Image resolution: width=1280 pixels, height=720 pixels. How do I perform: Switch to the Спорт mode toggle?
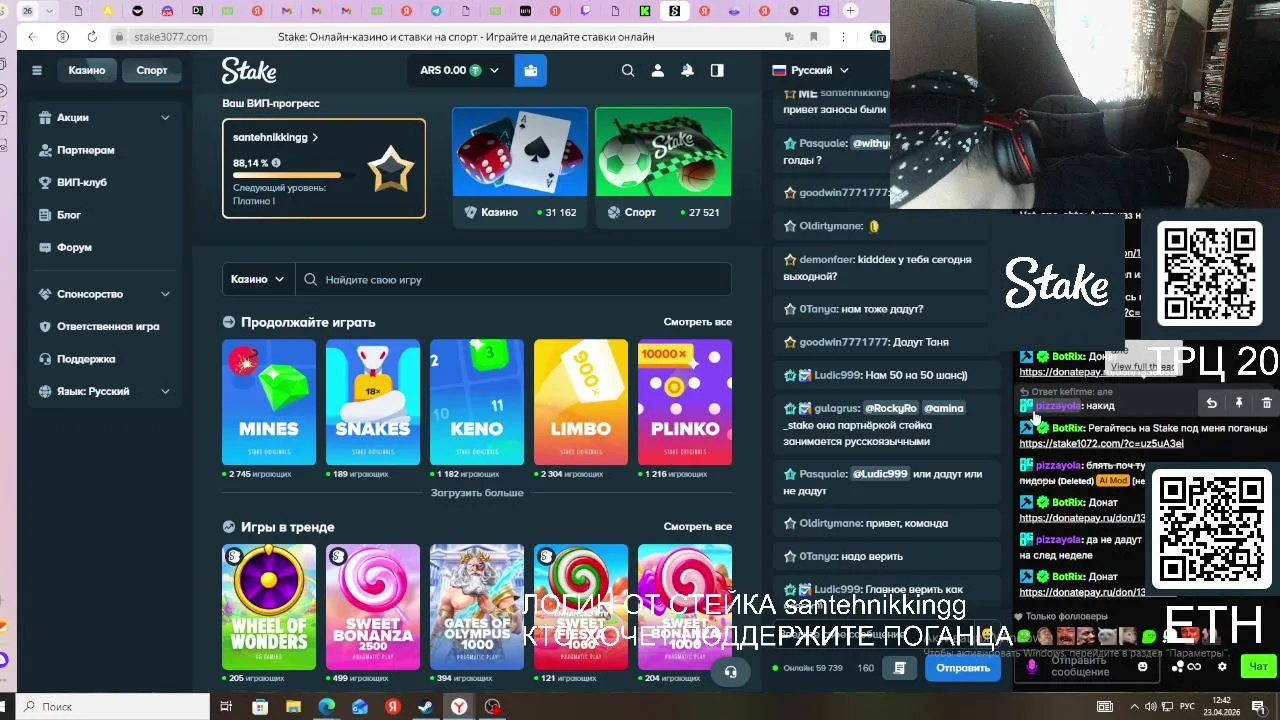click(152, 70)
